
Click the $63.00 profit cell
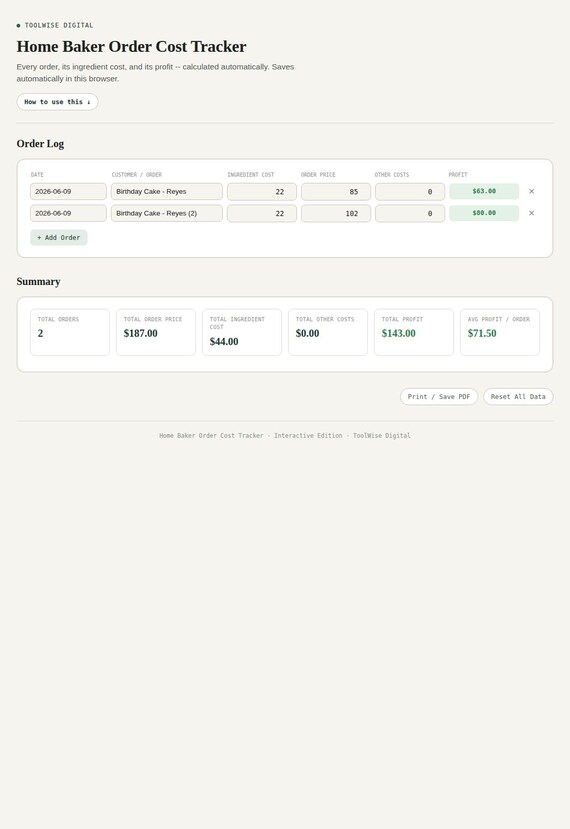484,191
